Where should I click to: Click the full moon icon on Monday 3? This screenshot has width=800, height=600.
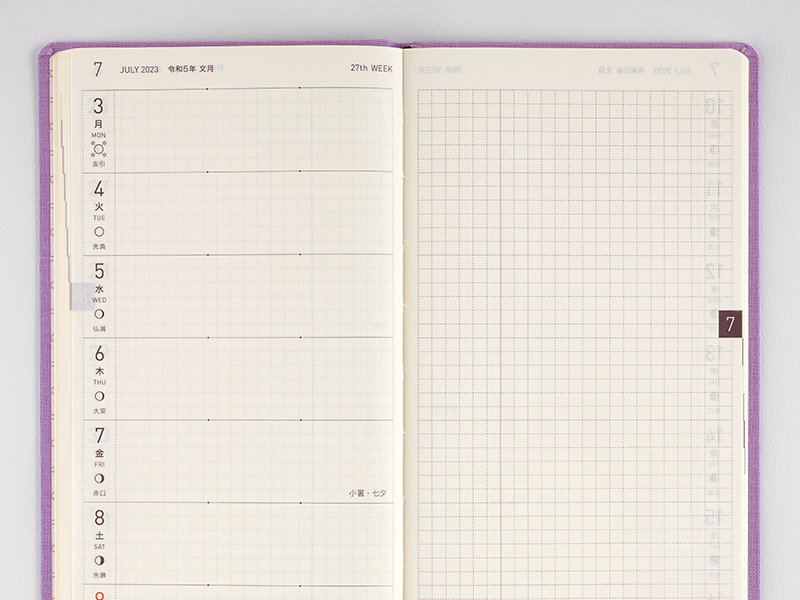[x=99, y=149]
